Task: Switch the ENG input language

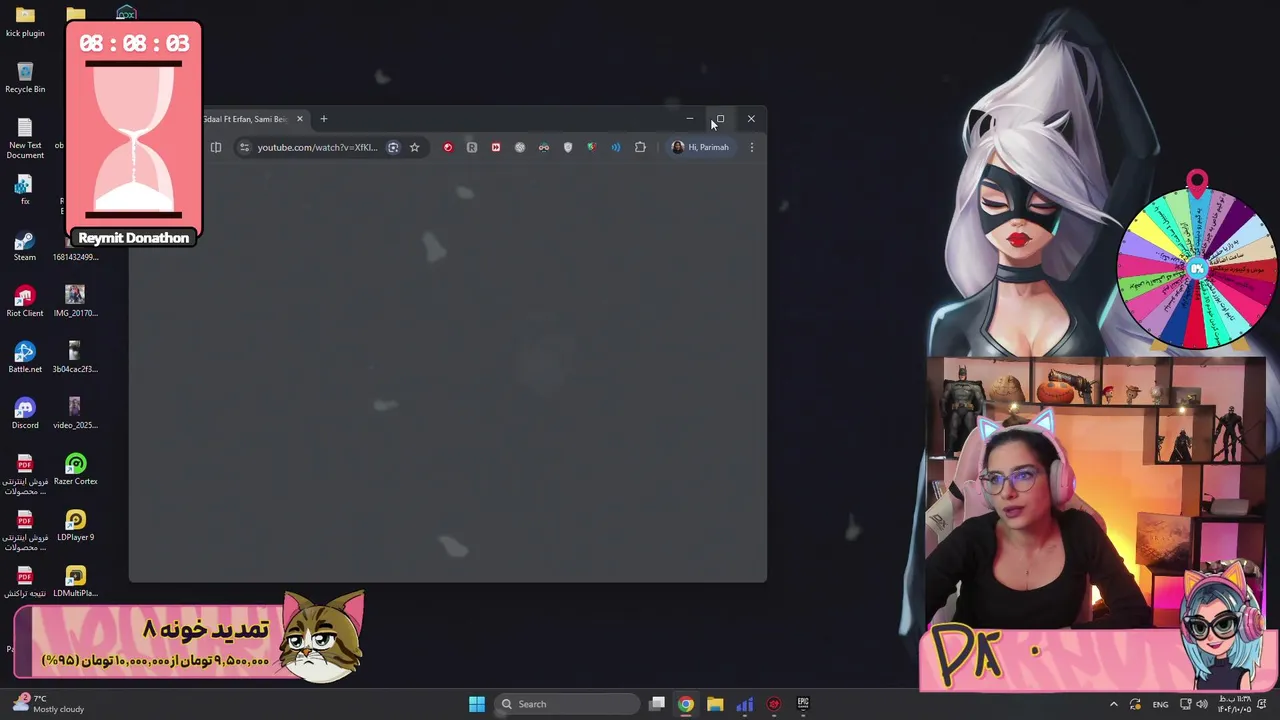Action: (x=1160, y=704)
